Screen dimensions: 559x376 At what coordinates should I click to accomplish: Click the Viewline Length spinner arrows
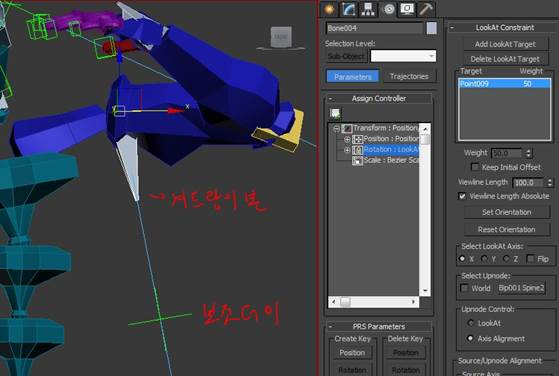[x=550, y=183]
